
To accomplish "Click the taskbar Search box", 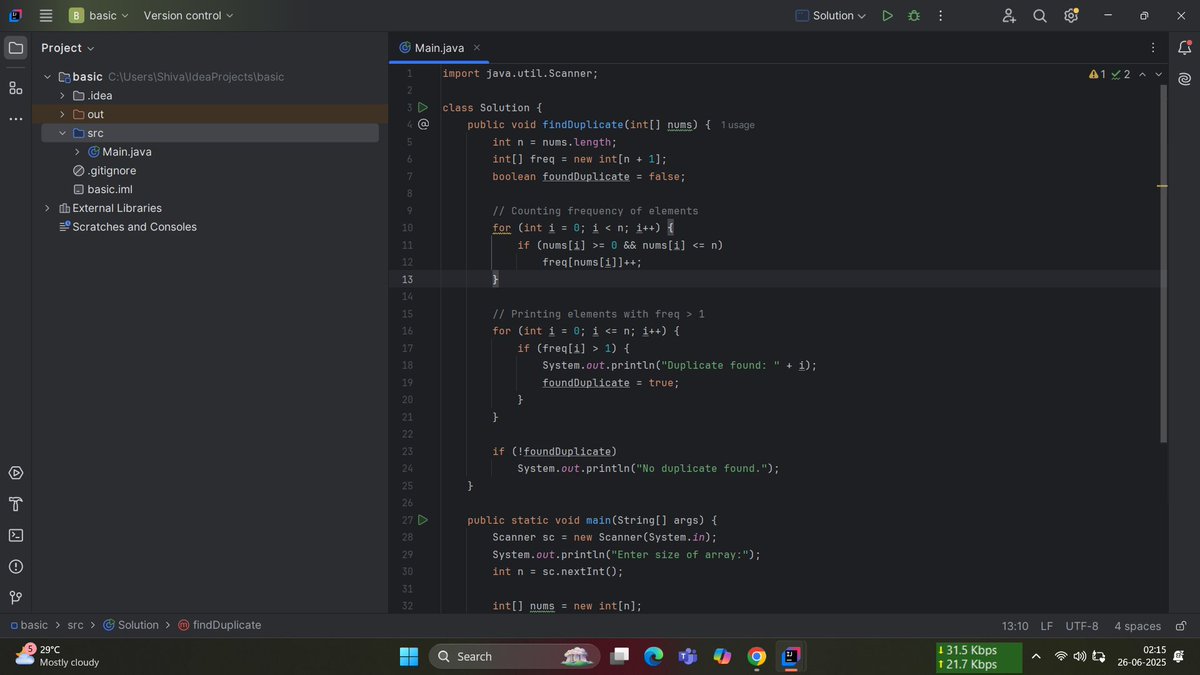I will click(515, 656).
